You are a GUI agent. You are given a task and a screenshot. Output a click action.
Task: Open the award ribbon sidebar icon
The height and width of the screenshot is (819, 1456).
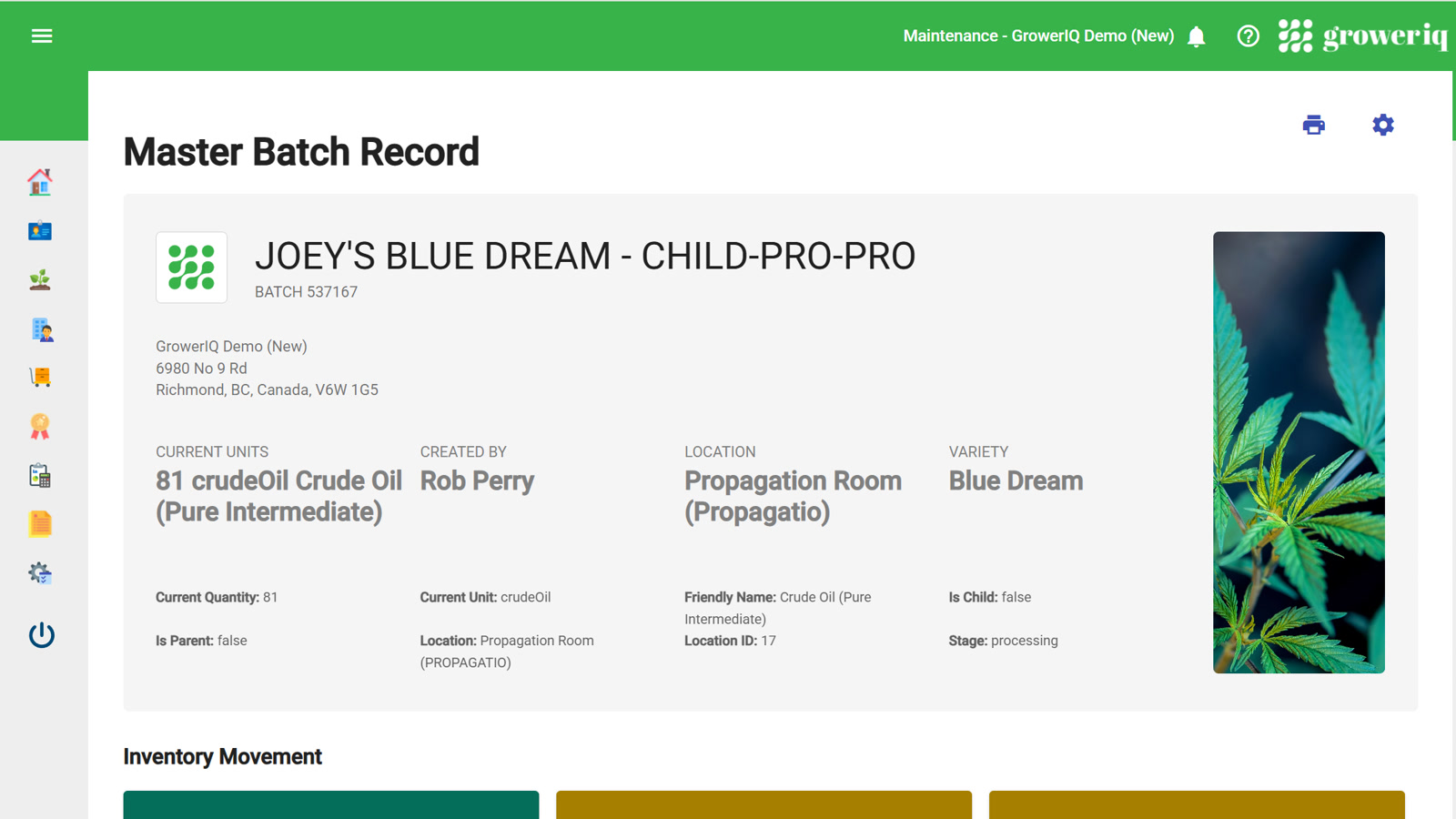(40, 426)
